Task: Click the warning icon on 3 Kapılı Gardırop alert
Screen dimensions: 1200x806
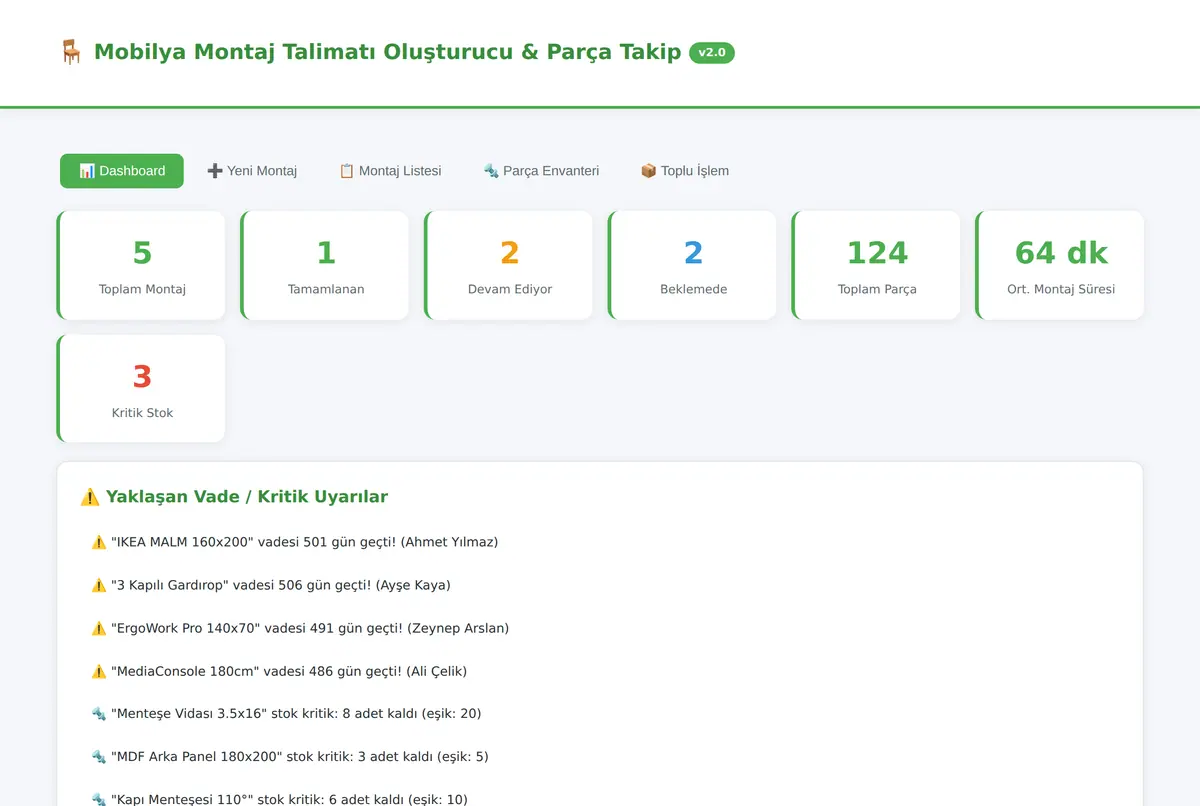Action: (x=99, y=585)
